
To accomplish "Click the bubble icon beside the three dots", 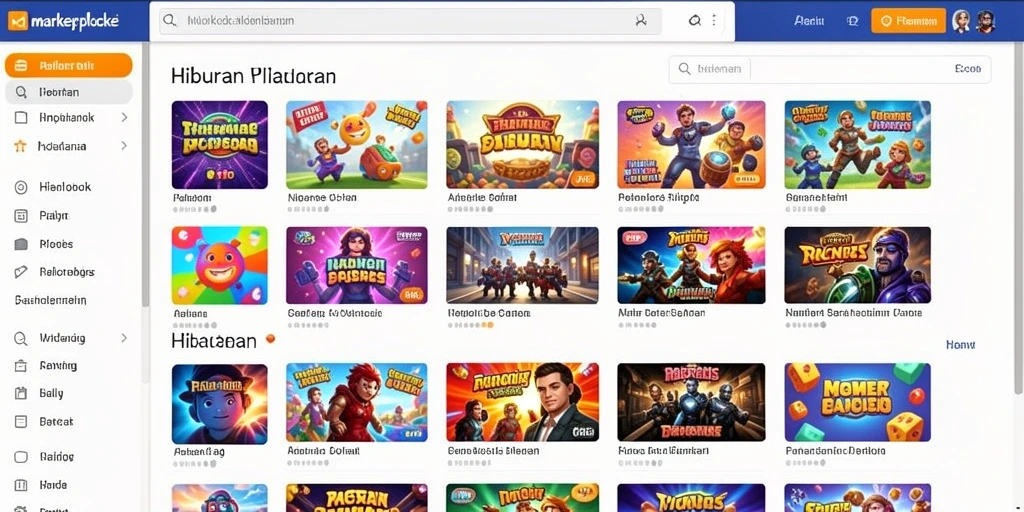I will pyautogui.click(x=695, y=21).
